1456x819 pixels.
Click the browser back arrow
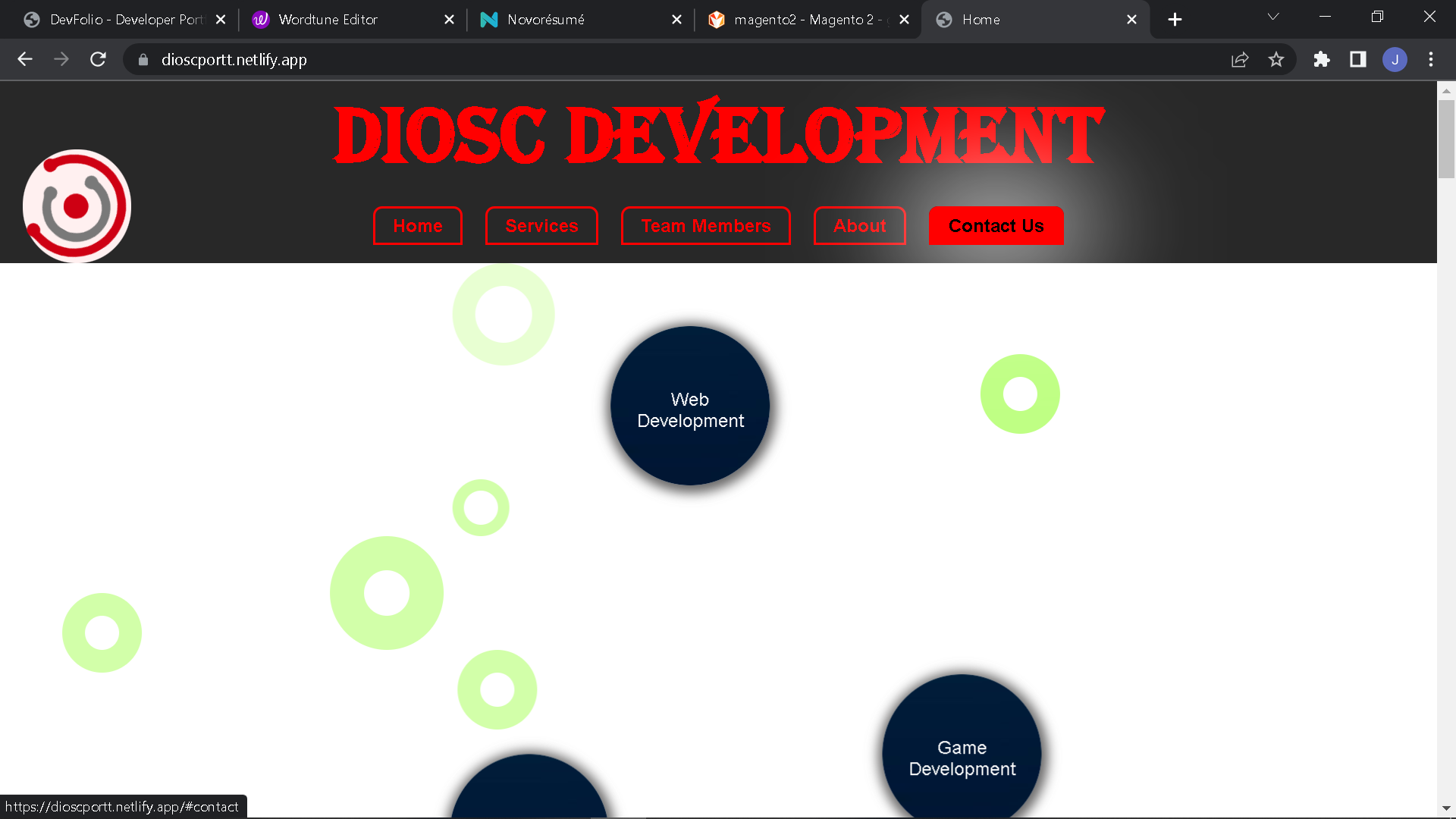[x=25, y=59]
